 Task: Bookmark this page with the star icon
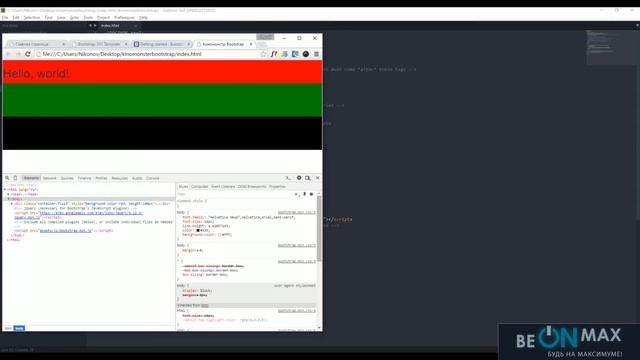pyautogui.click(x=263, y=54)
